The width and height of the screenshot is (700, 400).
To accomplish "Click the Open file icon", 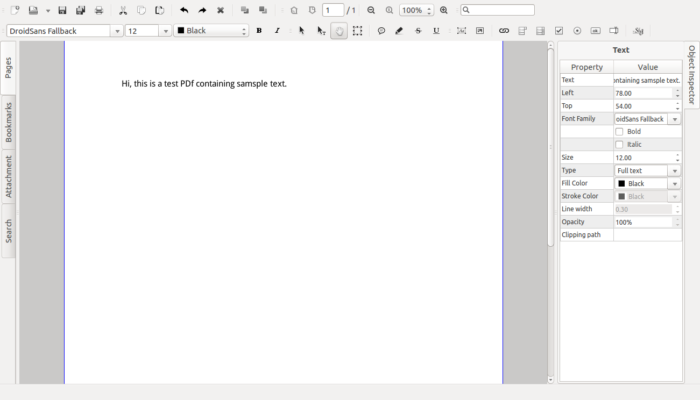I will (x=33, y=10).
